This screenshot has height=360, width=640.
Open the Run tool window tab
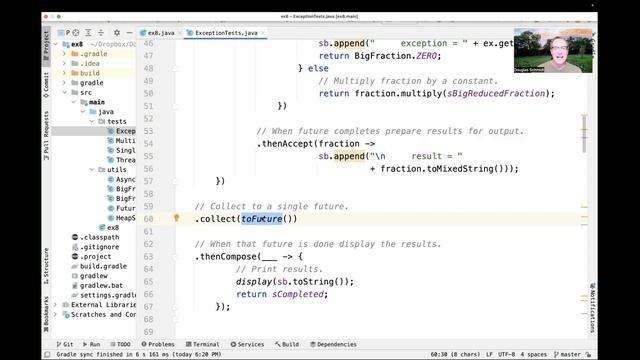[x=91, y=344]
